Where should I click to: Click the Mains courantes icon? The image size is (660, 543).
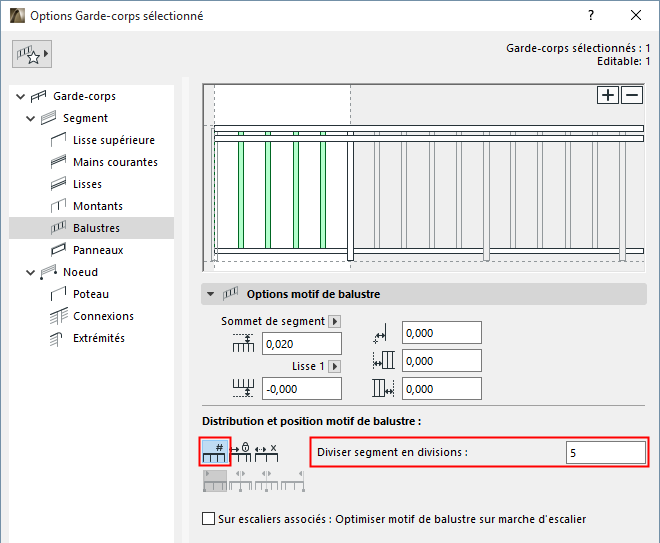(x=59, y=162)
